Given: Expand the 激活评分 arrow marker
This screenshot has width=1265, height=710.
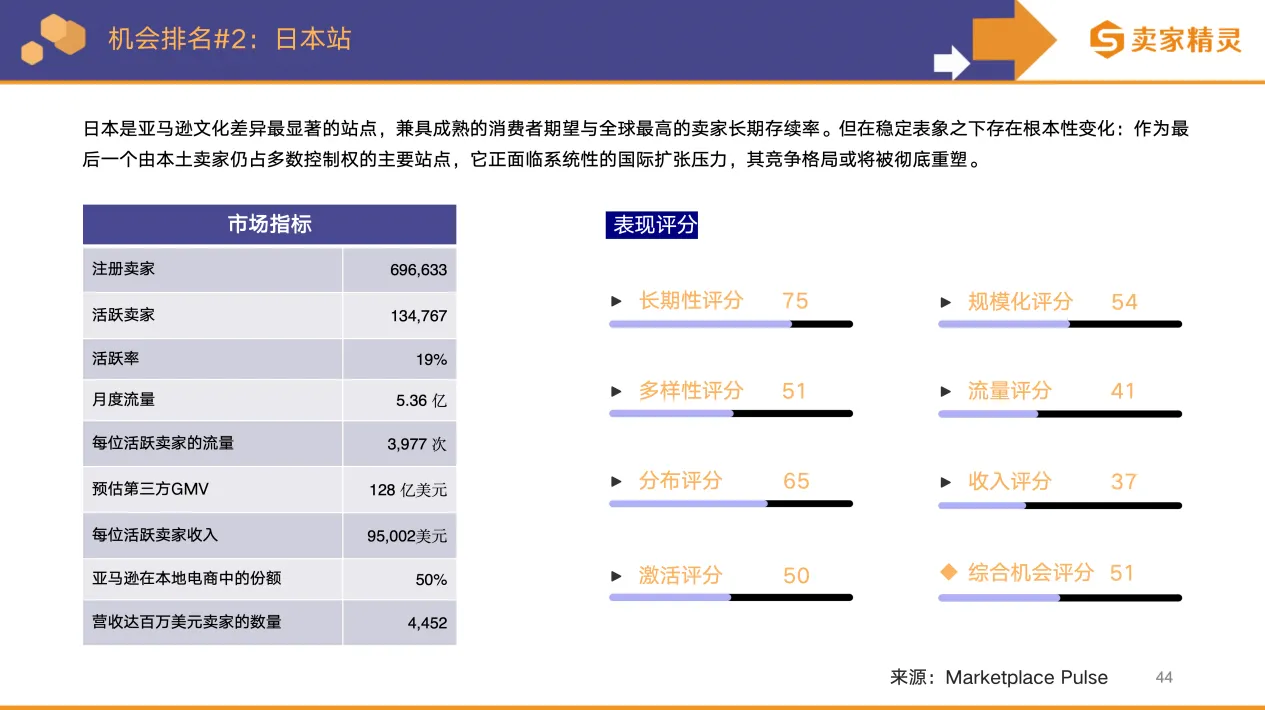Looking at the screenshot, I should coord(616,575).
